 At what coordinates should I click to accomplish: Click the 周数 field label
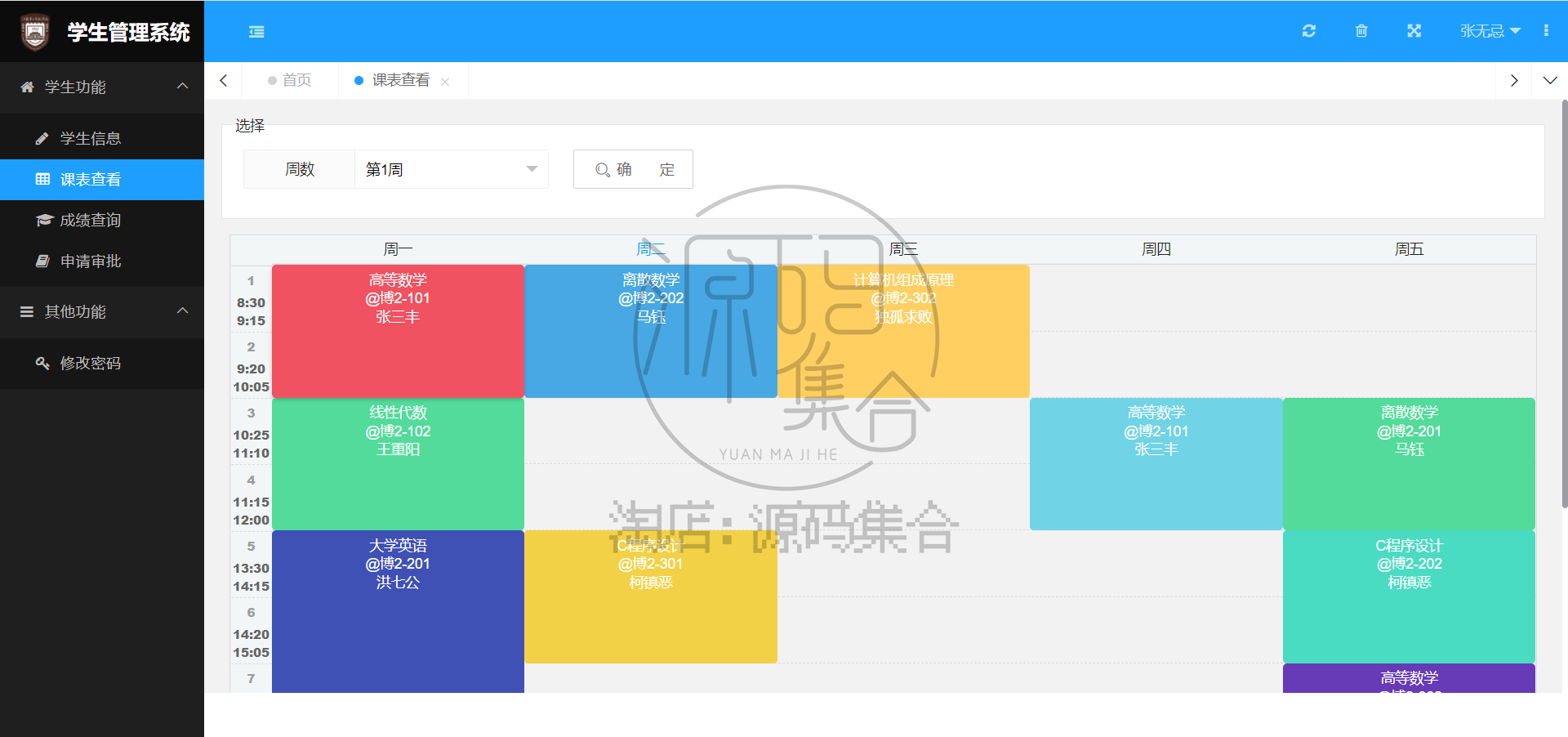tap(300, 169)
